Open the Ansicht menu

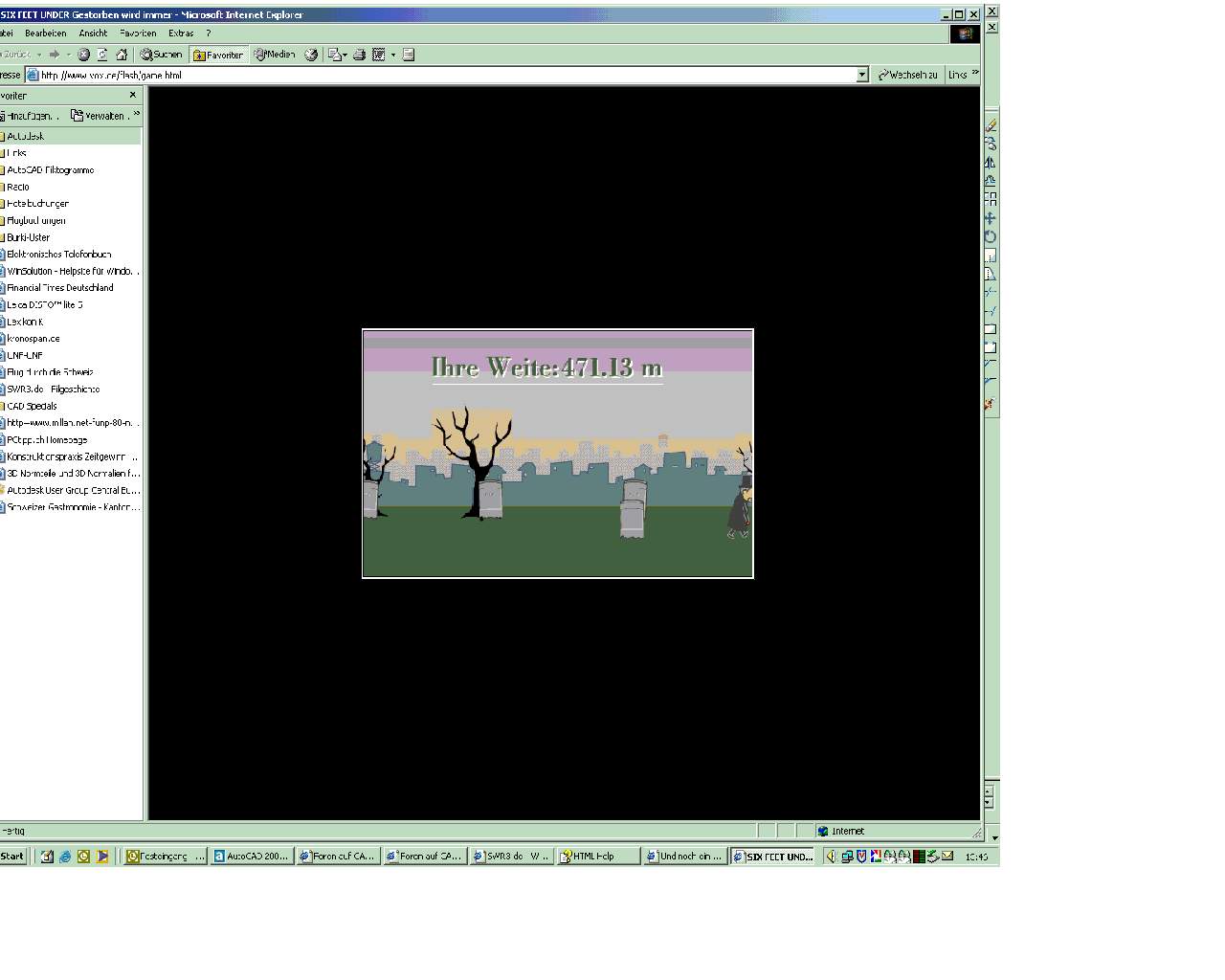click(x=93, y=33)
